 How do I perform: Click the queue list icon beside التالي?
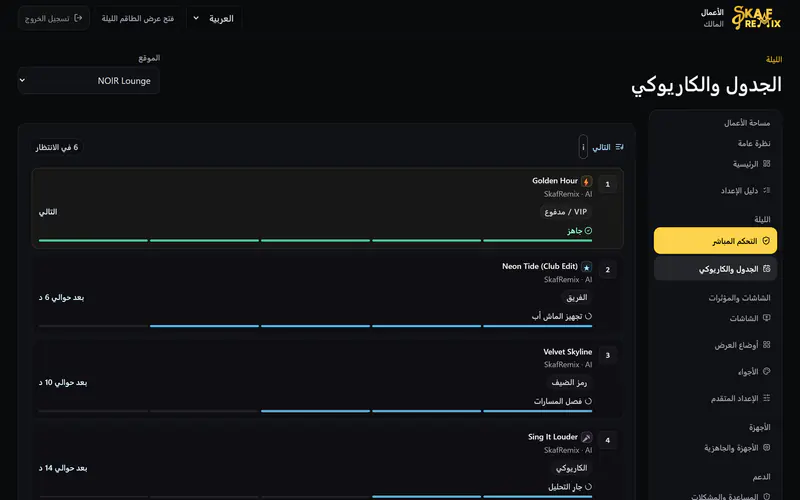coord(619,147)
